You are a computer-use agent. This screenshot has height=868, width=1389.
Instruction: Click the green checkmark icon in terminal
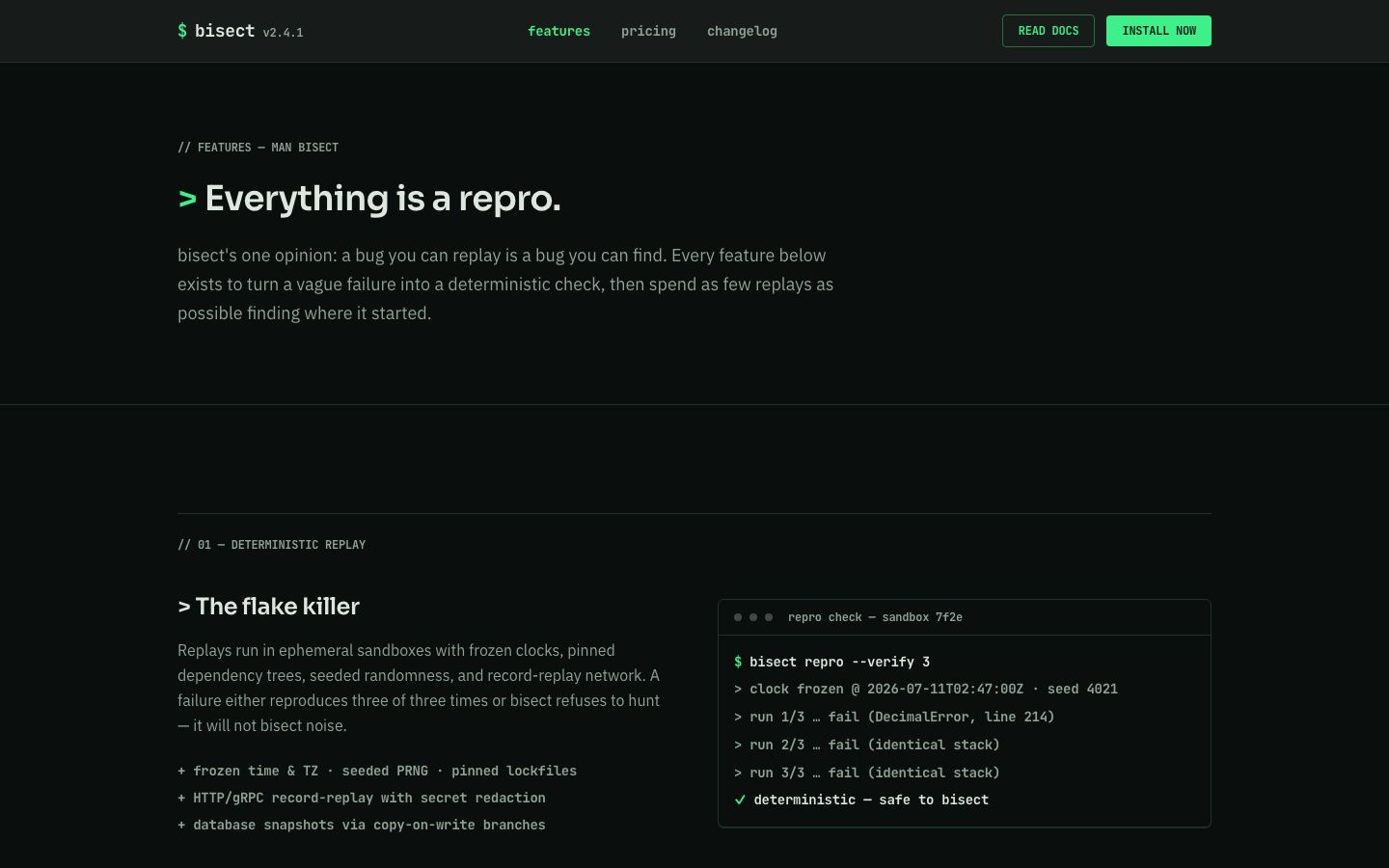tap(740, 800)
